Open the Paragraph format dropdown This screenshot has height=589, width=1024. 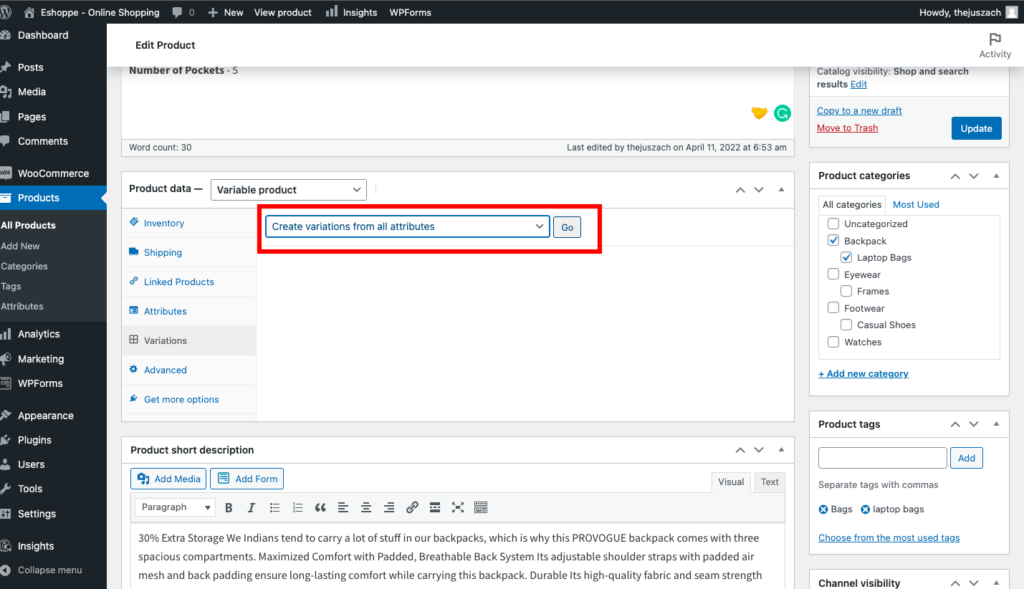tap(174, 507)
